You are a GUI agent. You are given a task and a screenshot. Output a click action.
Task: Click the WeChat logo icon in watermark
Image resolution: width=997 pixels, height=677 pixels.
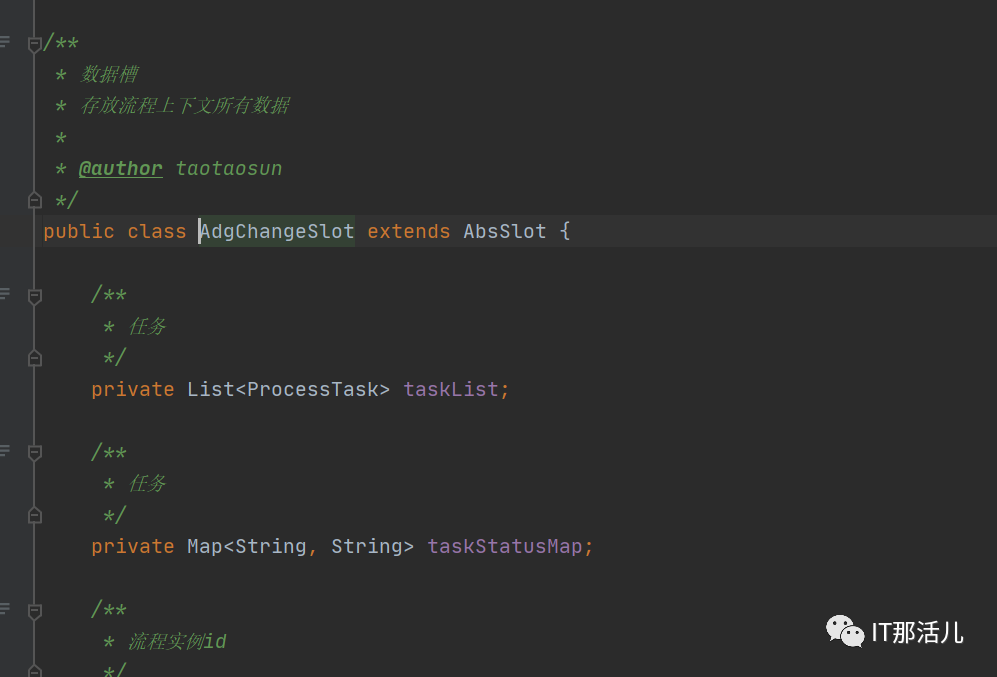tap(845, 631)
